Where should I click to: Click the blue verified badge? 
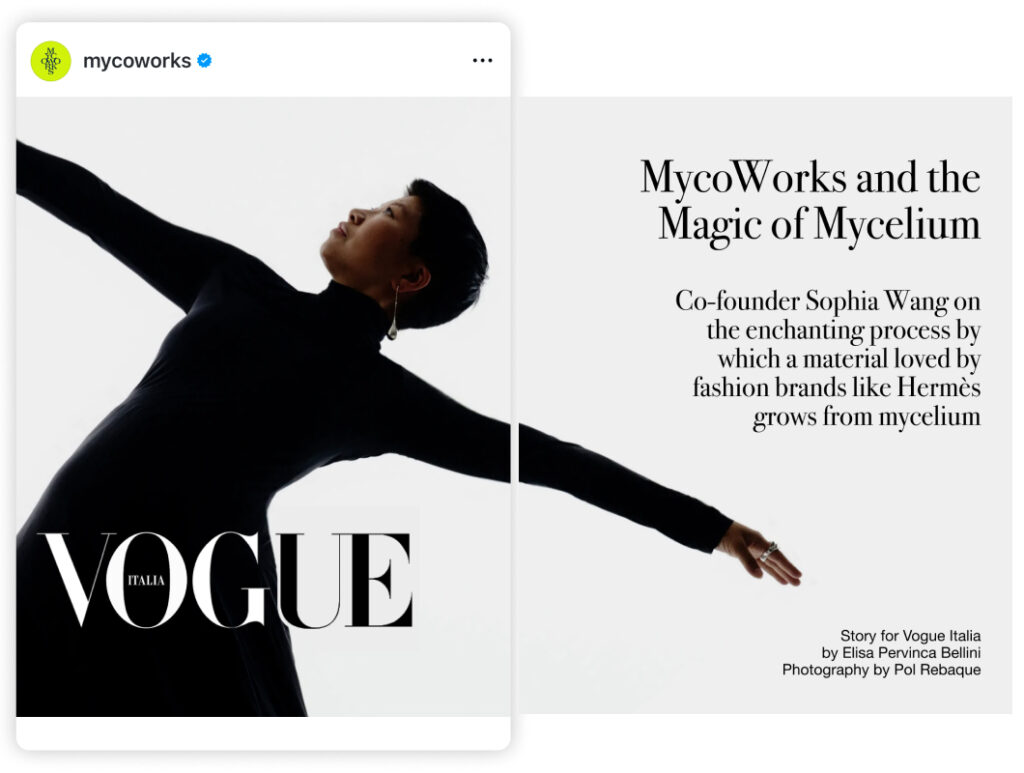204,61
